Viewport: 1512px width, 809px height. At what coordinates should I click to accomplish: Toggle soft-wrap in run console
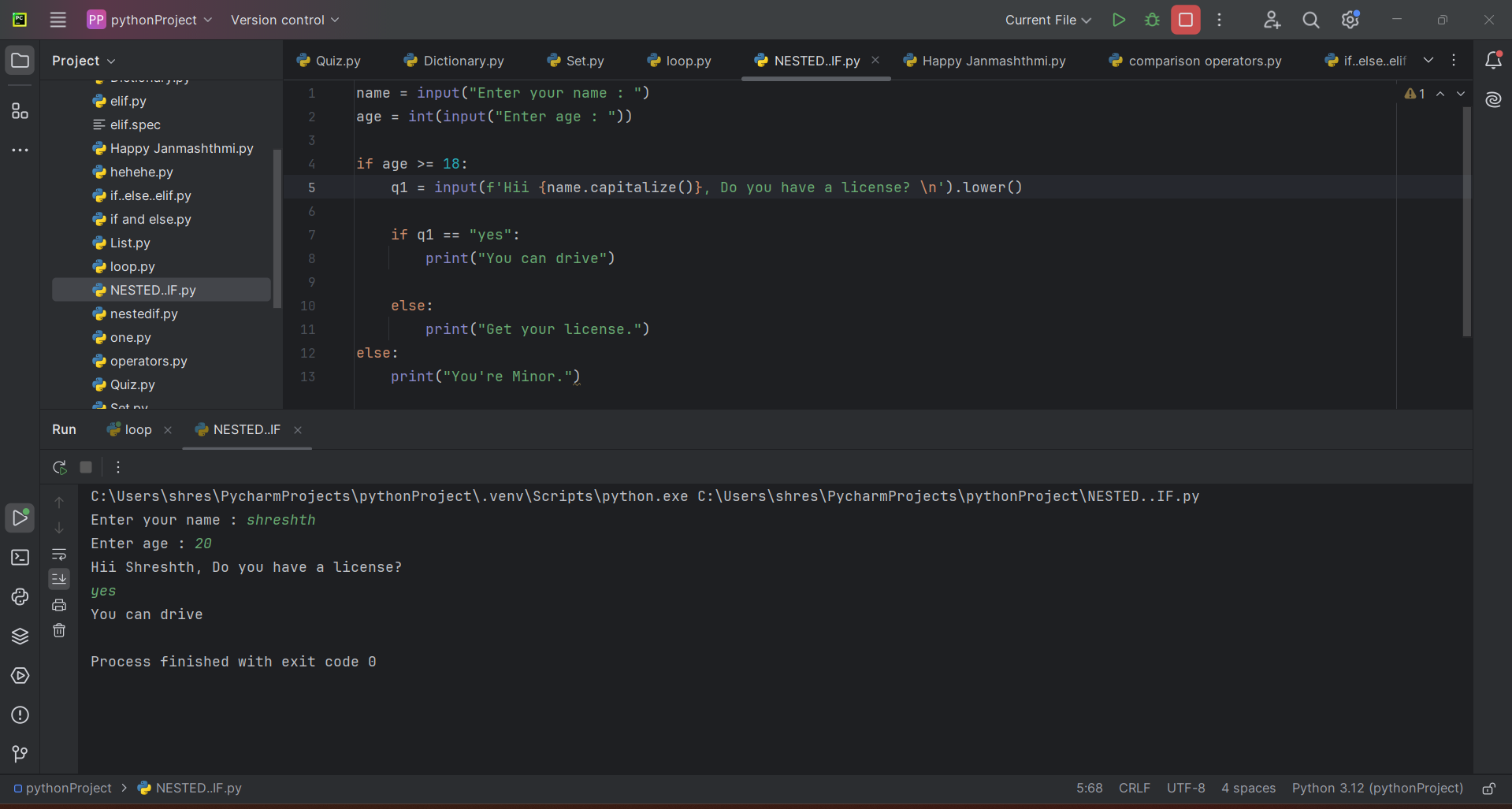(59, 554)
